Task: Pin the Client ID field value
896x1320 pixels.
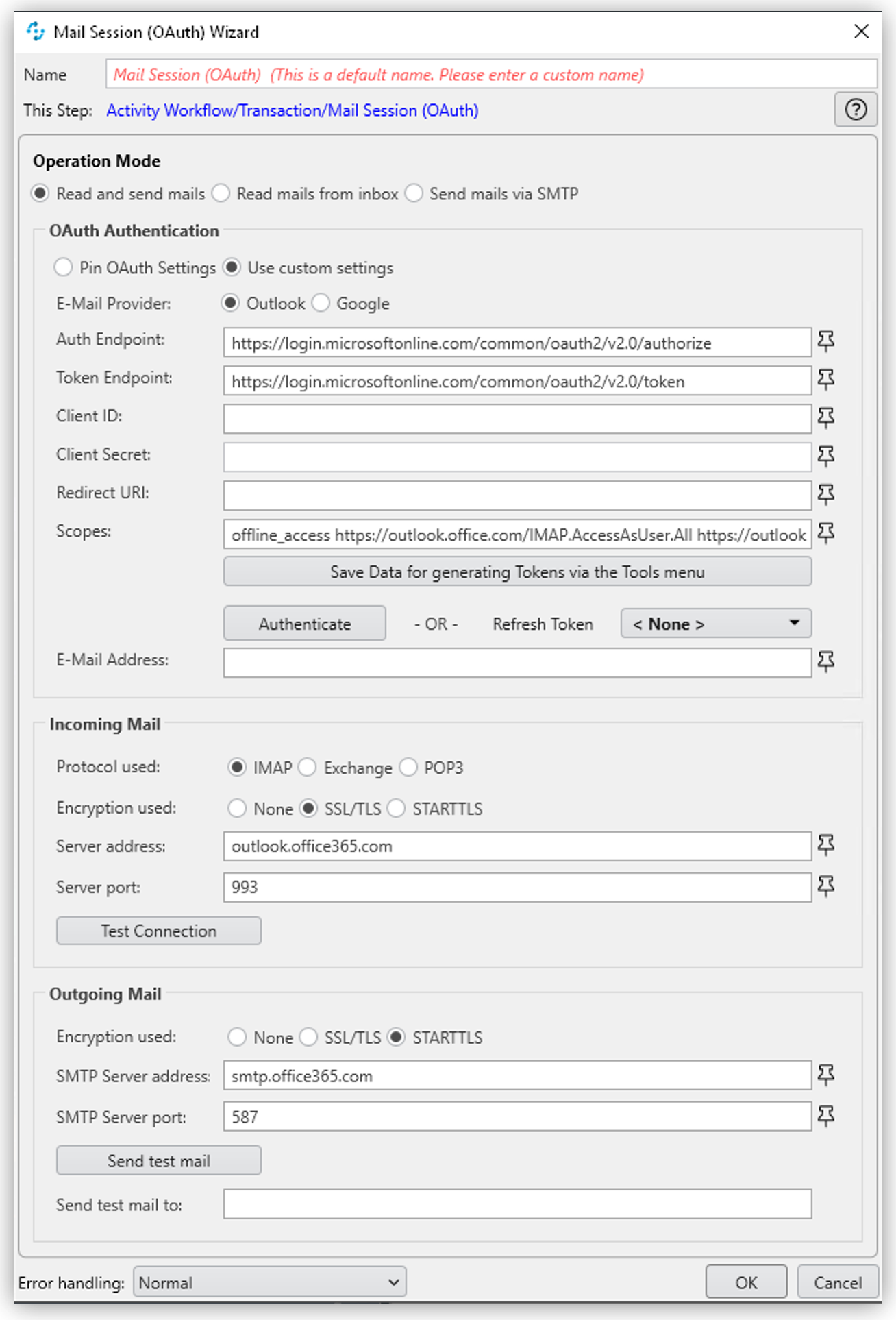Action: (x=826, y=417)
